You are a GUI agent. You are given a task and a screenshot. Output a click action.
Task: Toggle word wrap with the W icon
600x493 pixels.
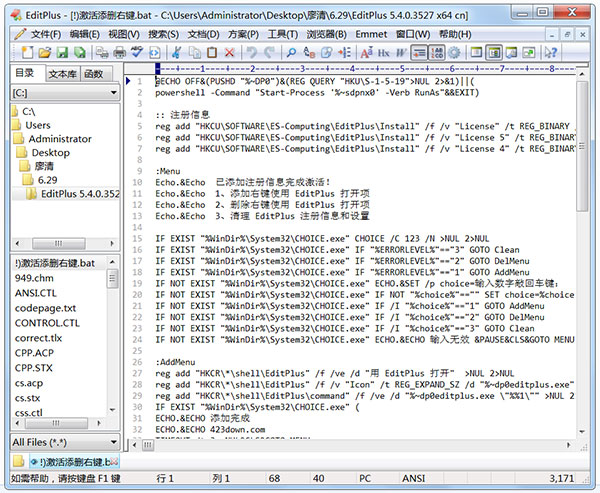(x=401, y=52)
